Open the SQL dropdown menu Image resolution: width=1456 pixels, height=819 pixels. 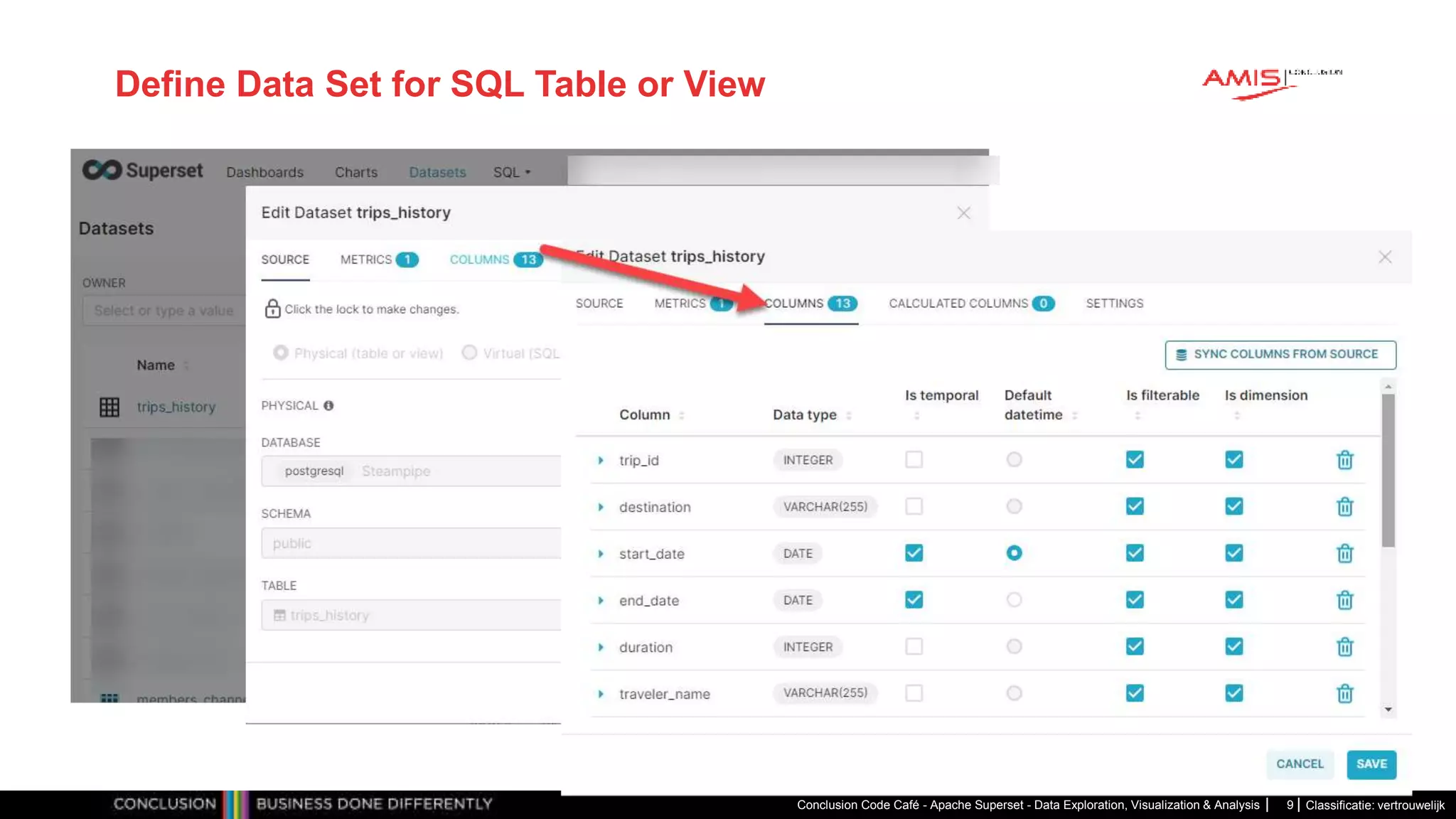click(512, 172)
